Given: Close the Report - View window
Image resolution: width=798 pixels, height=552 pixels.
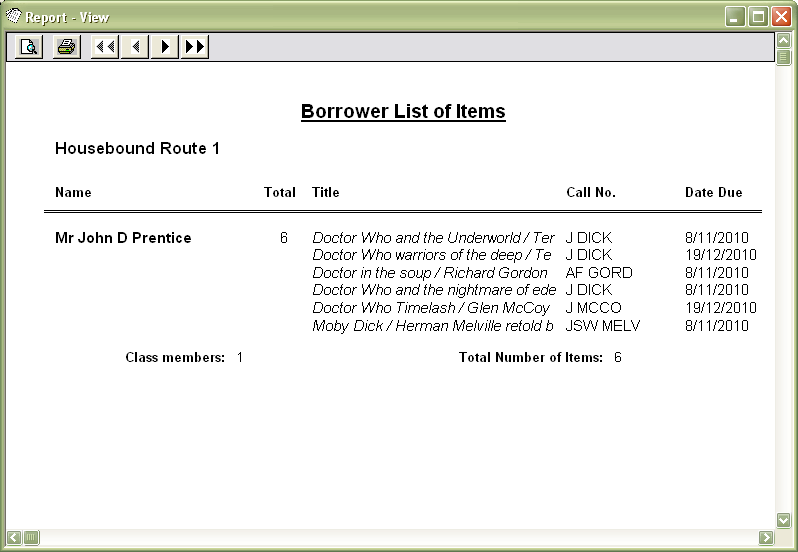Looking at the screenshot, I should 781,17.
